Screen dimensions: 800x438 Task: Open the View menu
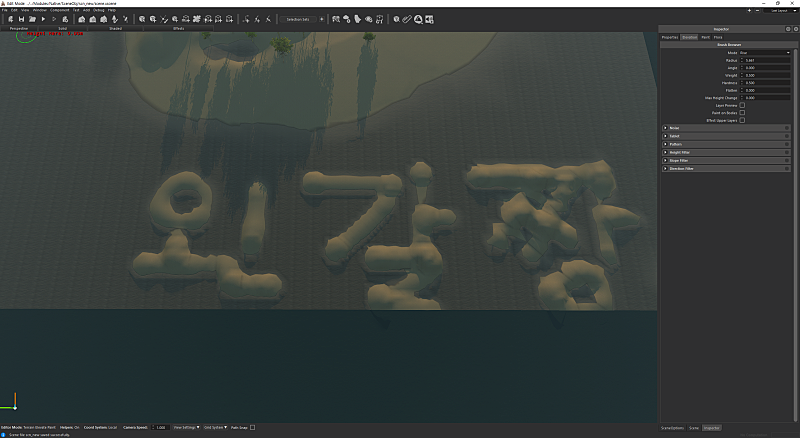[25, 10]
